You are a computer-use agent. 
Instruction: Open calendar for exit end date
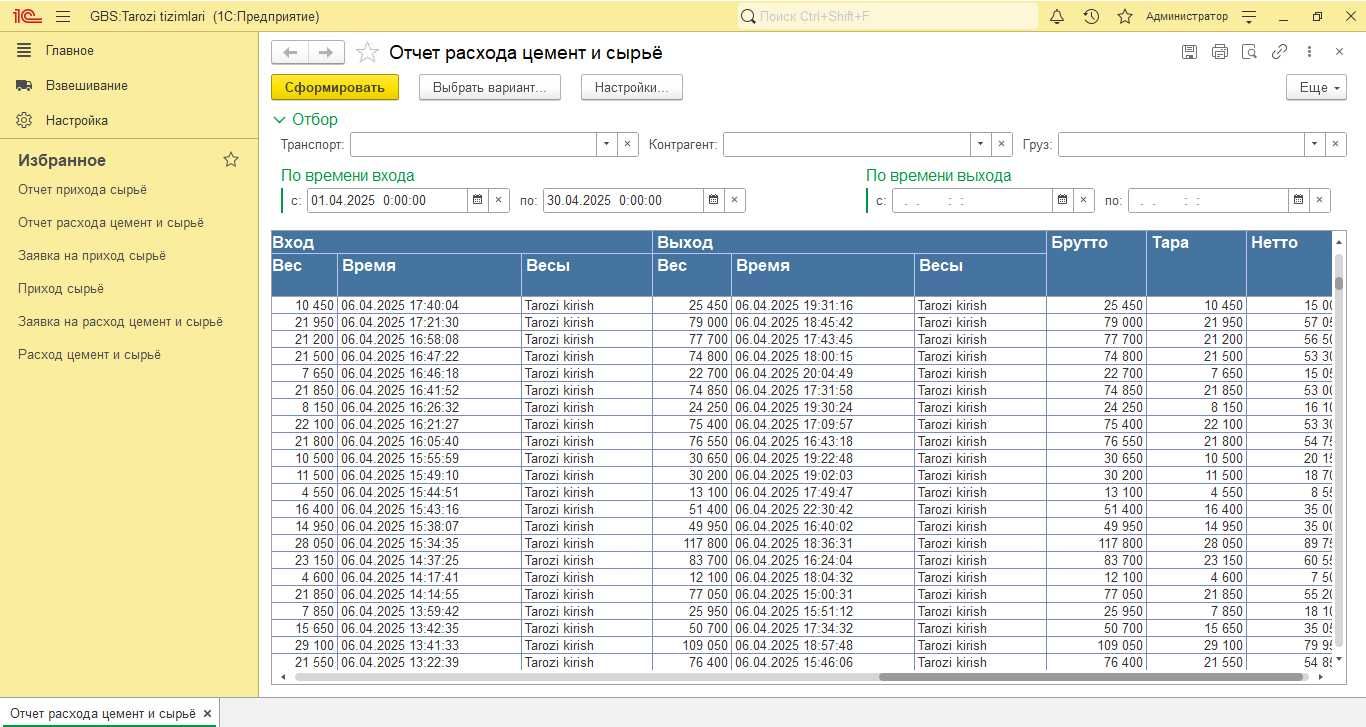pyautogui.click(x=1298, y=200)
